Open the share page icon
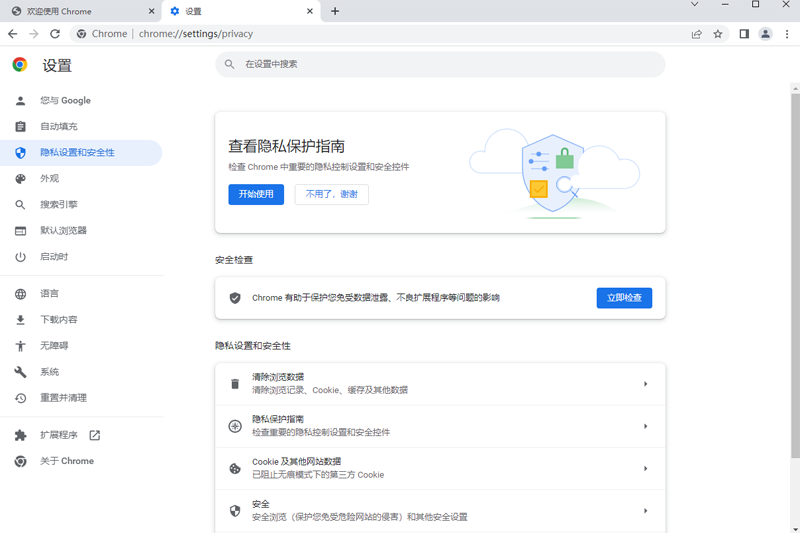800x533 pixels. pyautogui.click(x=696, y=34)
